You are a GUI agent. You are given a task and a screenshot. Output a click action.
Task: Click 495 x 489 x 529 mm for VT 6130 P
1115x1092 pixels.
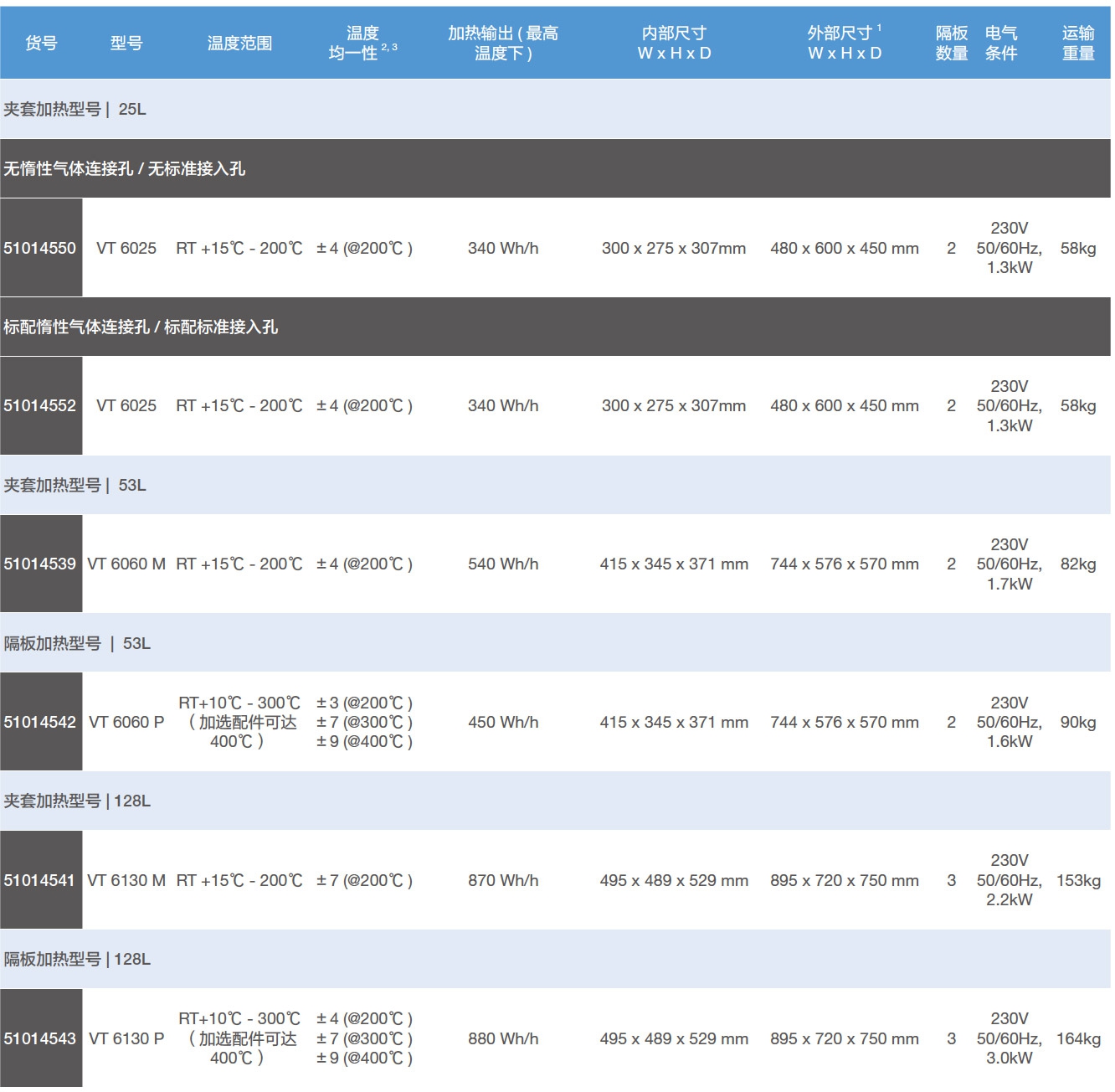[x=674, y=1038]
